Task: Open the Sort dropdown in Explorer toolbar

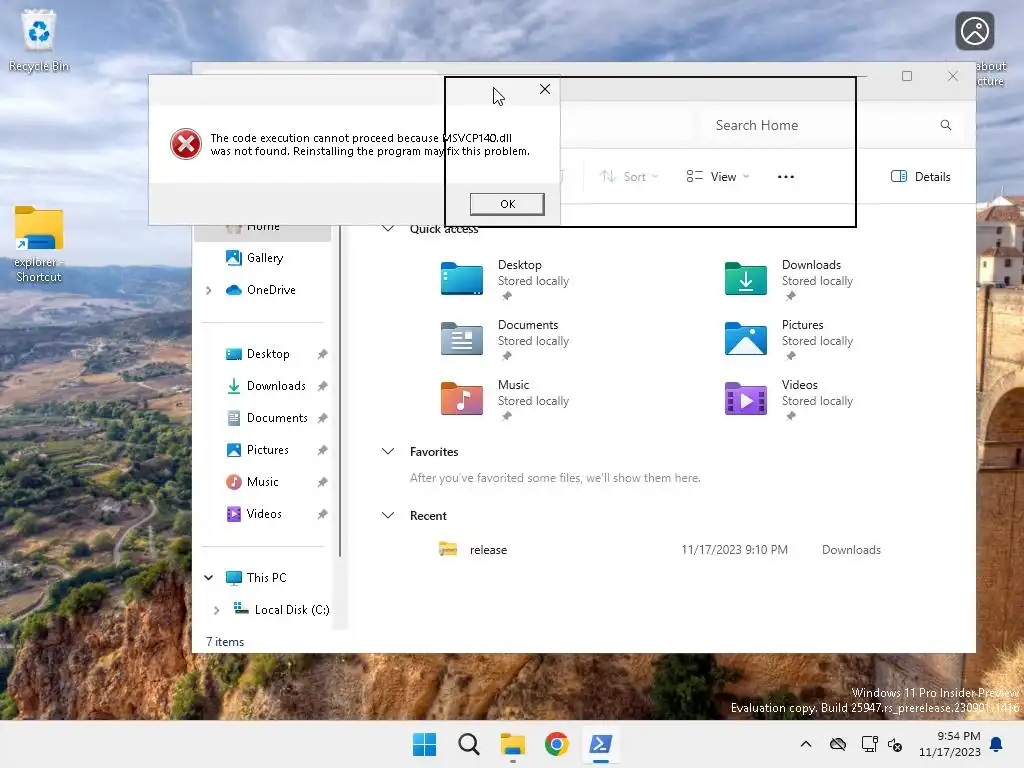Action: click(x=629, y=176)
